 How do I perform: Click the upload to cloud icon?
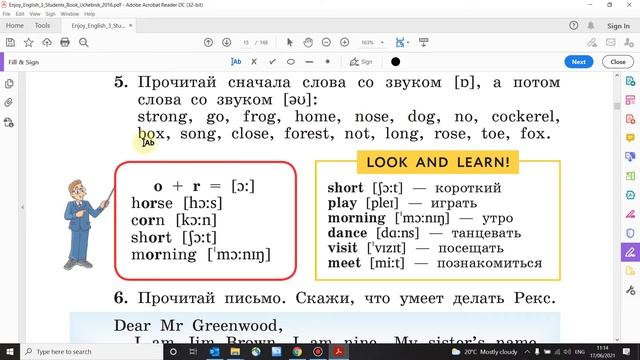[x=47, y=42]
